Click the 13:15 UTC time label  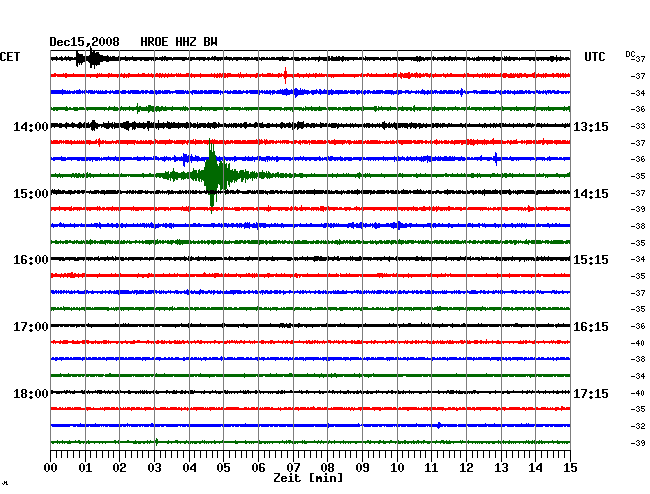coord(591,126)
